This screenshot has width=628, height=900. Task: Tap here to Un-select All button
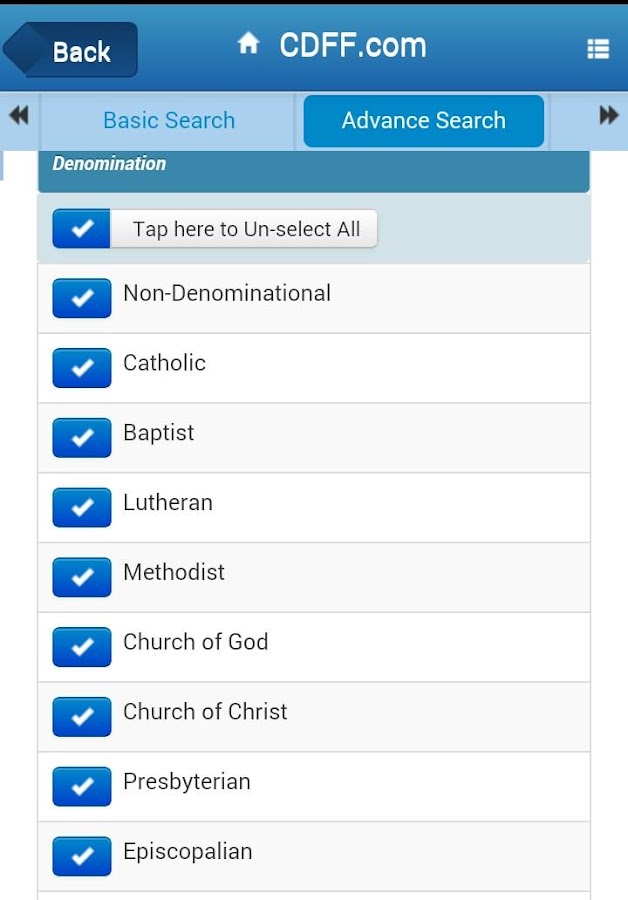[245, 229]
